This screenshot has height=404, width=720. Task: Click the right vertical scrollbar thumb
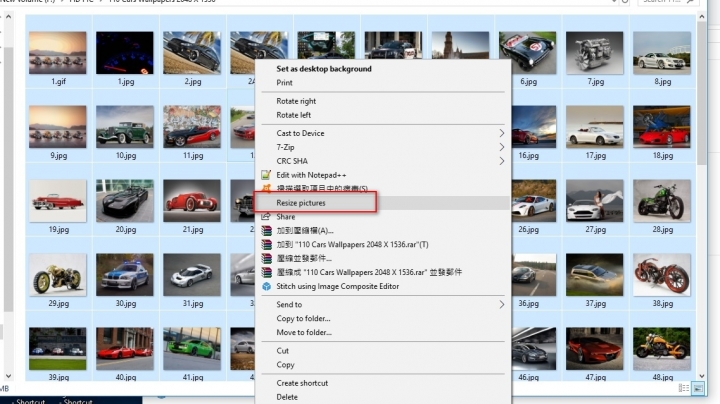[x=701, y=93]
